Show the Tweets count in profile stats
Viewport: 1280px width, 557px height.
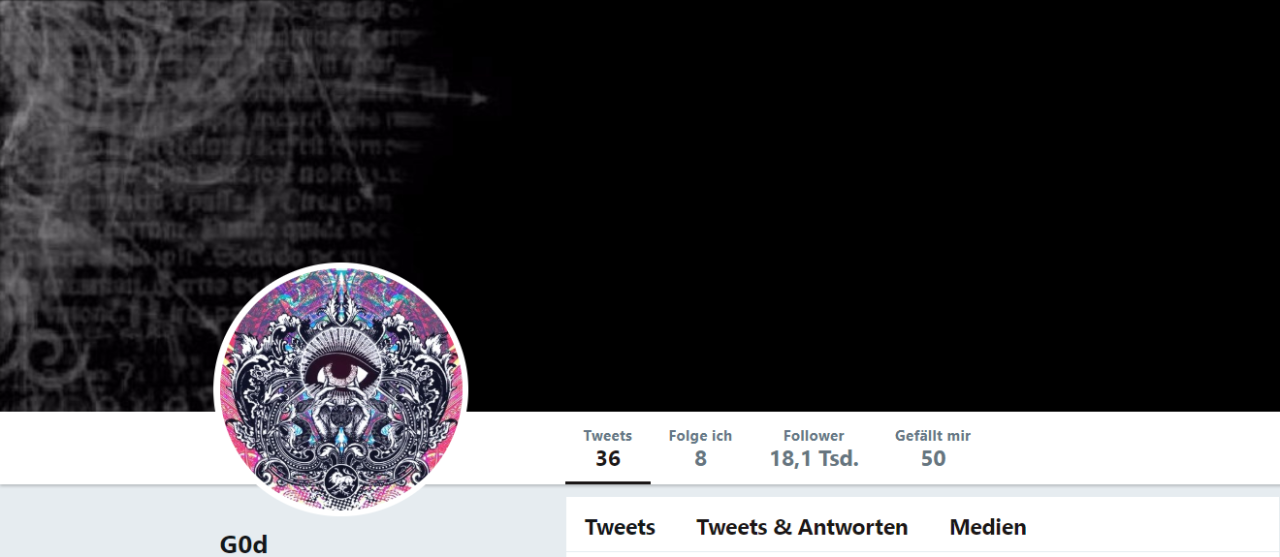tap(608, 449)
